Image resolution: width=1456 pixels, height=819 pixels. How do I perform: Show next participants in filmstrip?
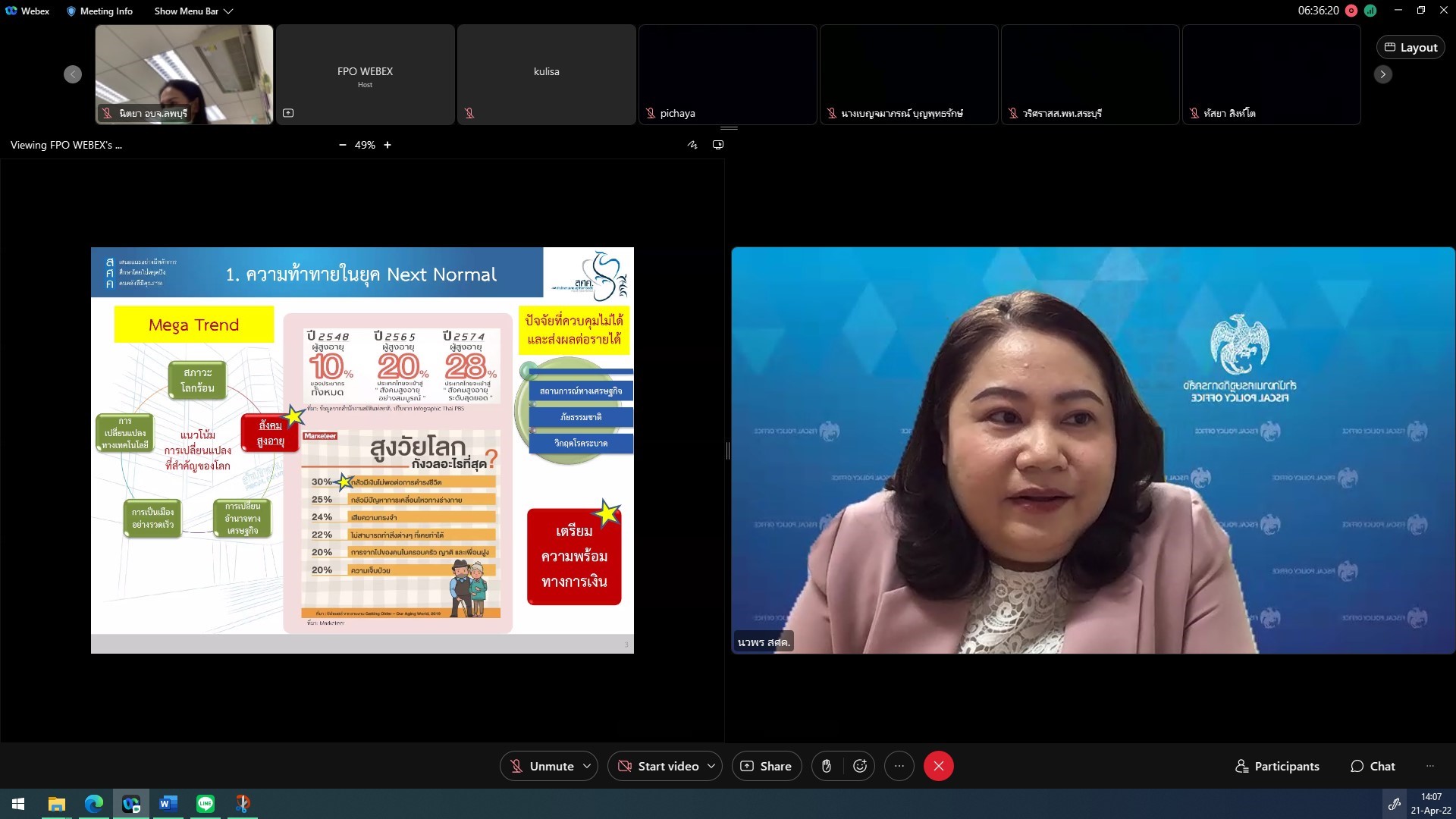pyautogui.click(x=1383, y=74)
